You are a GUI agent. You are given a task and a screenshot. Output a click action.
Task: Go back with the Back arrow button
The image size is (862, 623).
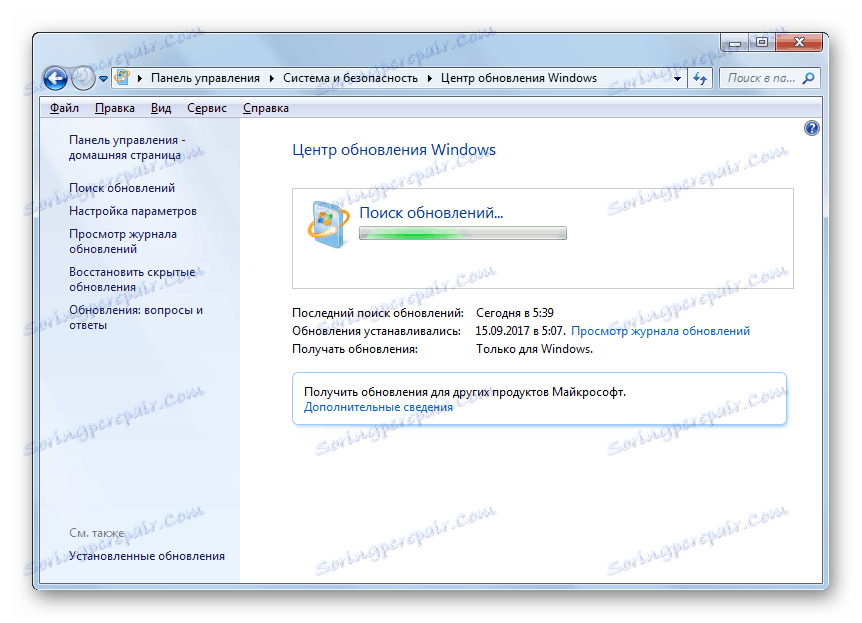click(x=56, y=78)
